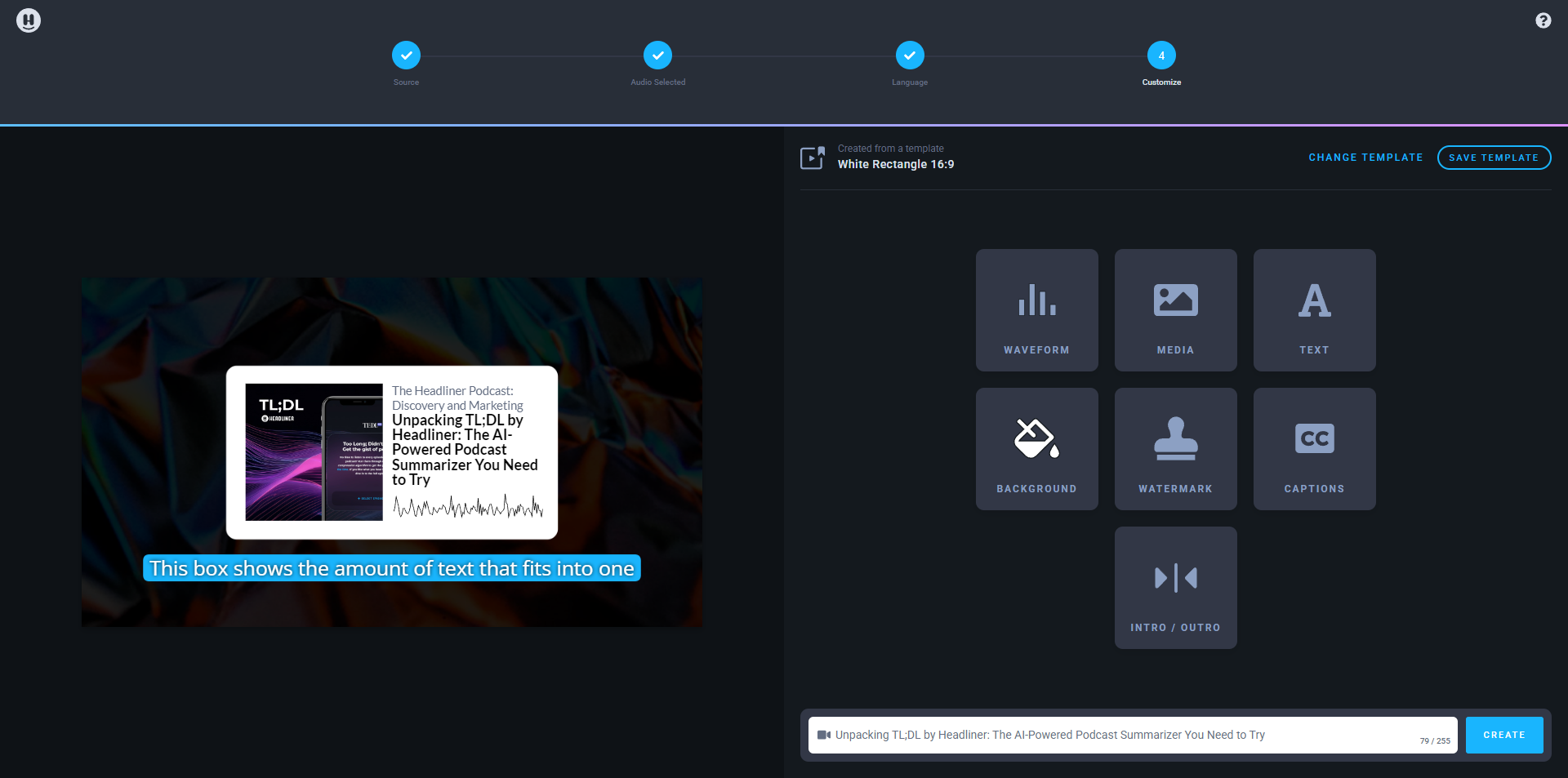Open the Captions CC tile
This screenshot has width=1568, height=778.
click(x=1314, y=449)
